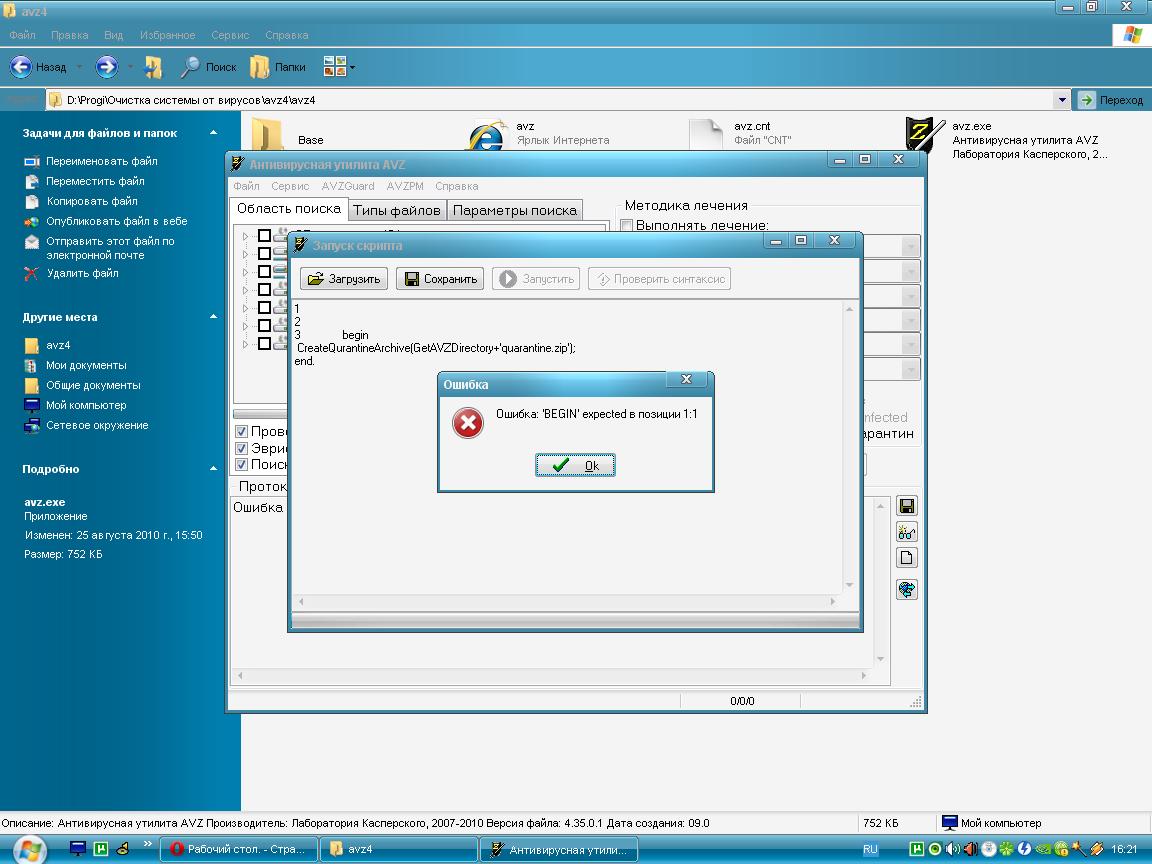Viewport: 1152px width, 864px height.
Task: Click the Forward green arrow icon
Action: [x=107, y=67]
